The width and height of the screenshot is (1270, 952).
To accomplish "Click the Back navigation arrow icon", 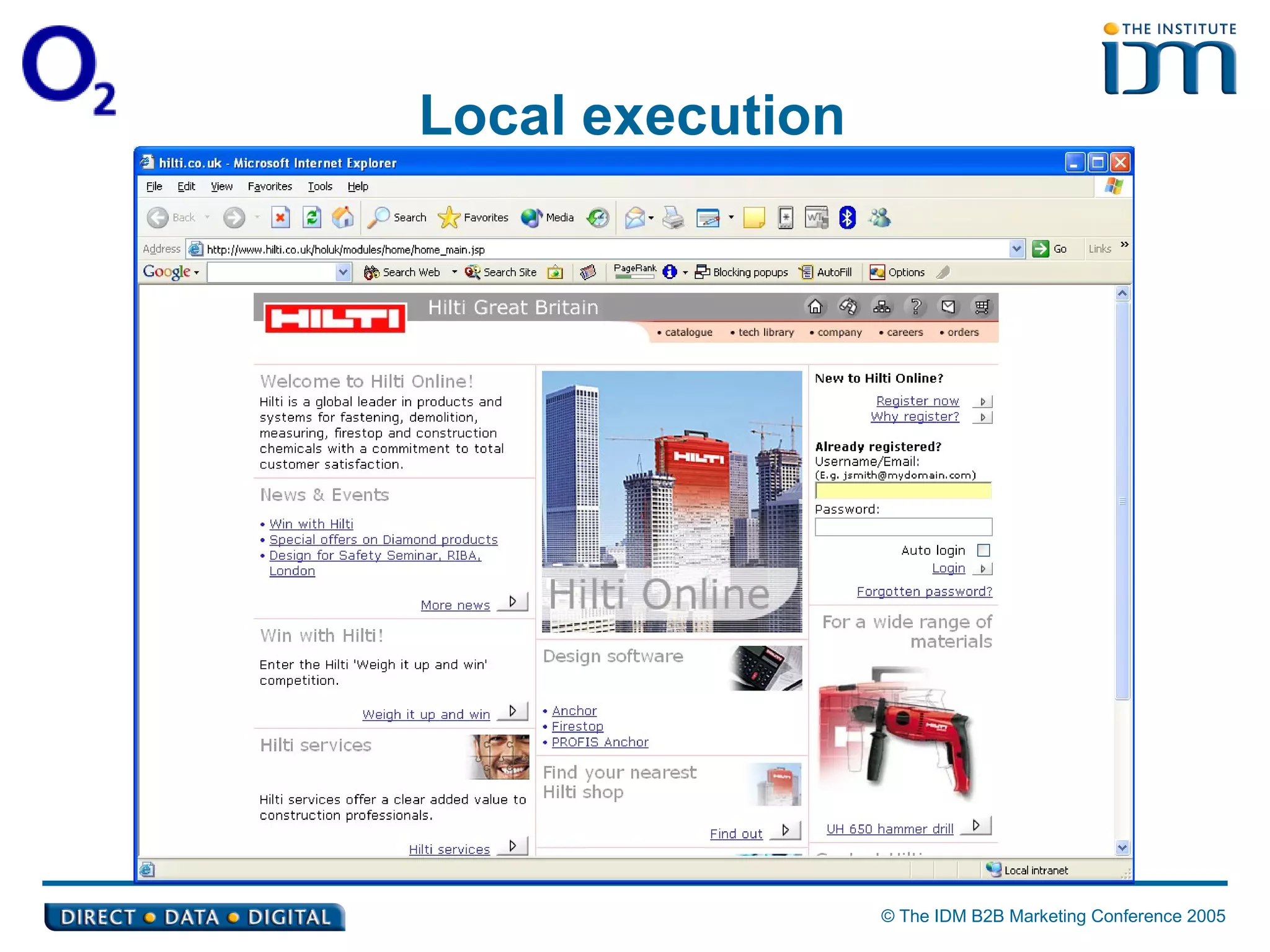I will point(158,218).
